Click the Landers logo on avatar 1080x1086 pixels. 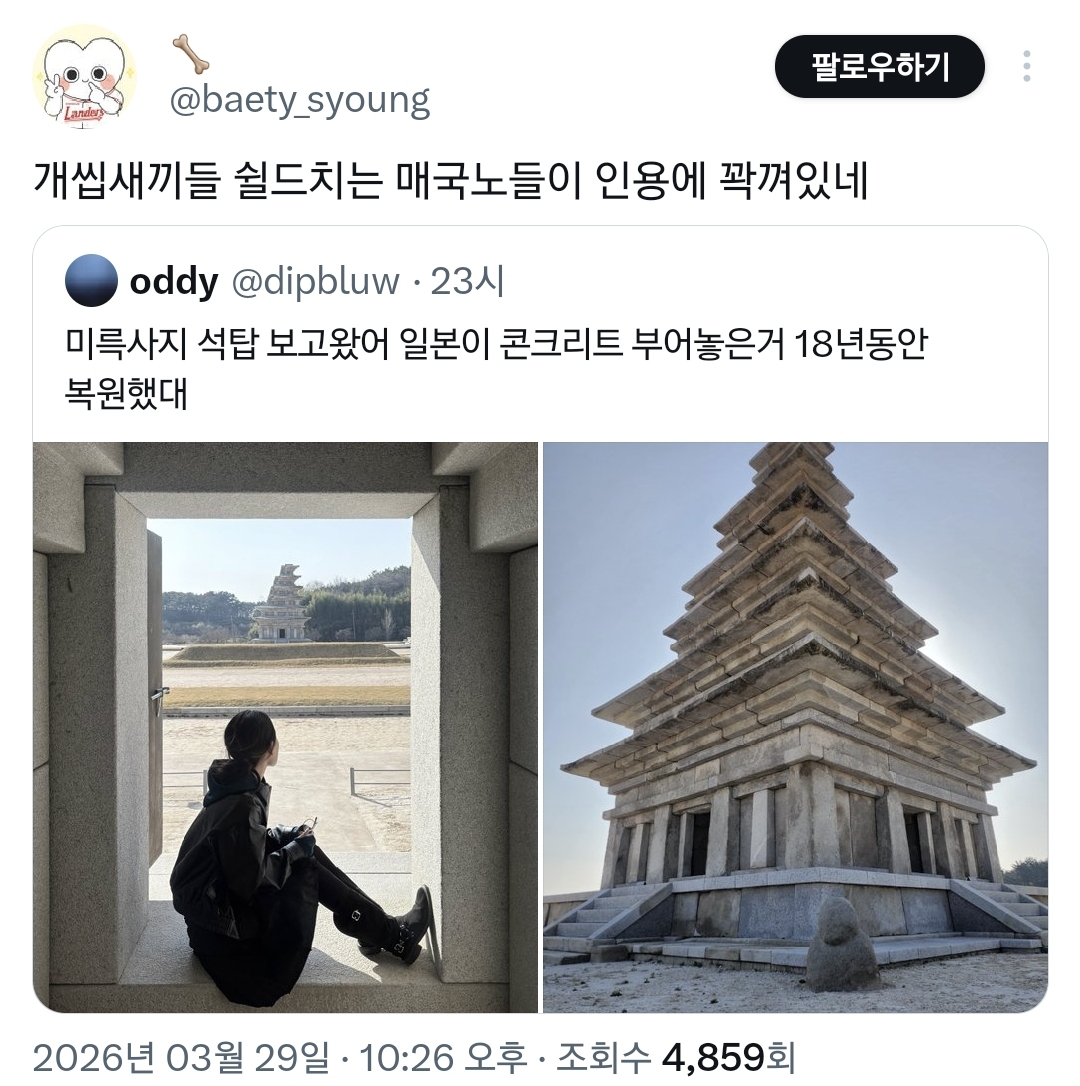[x=82, y=113]
